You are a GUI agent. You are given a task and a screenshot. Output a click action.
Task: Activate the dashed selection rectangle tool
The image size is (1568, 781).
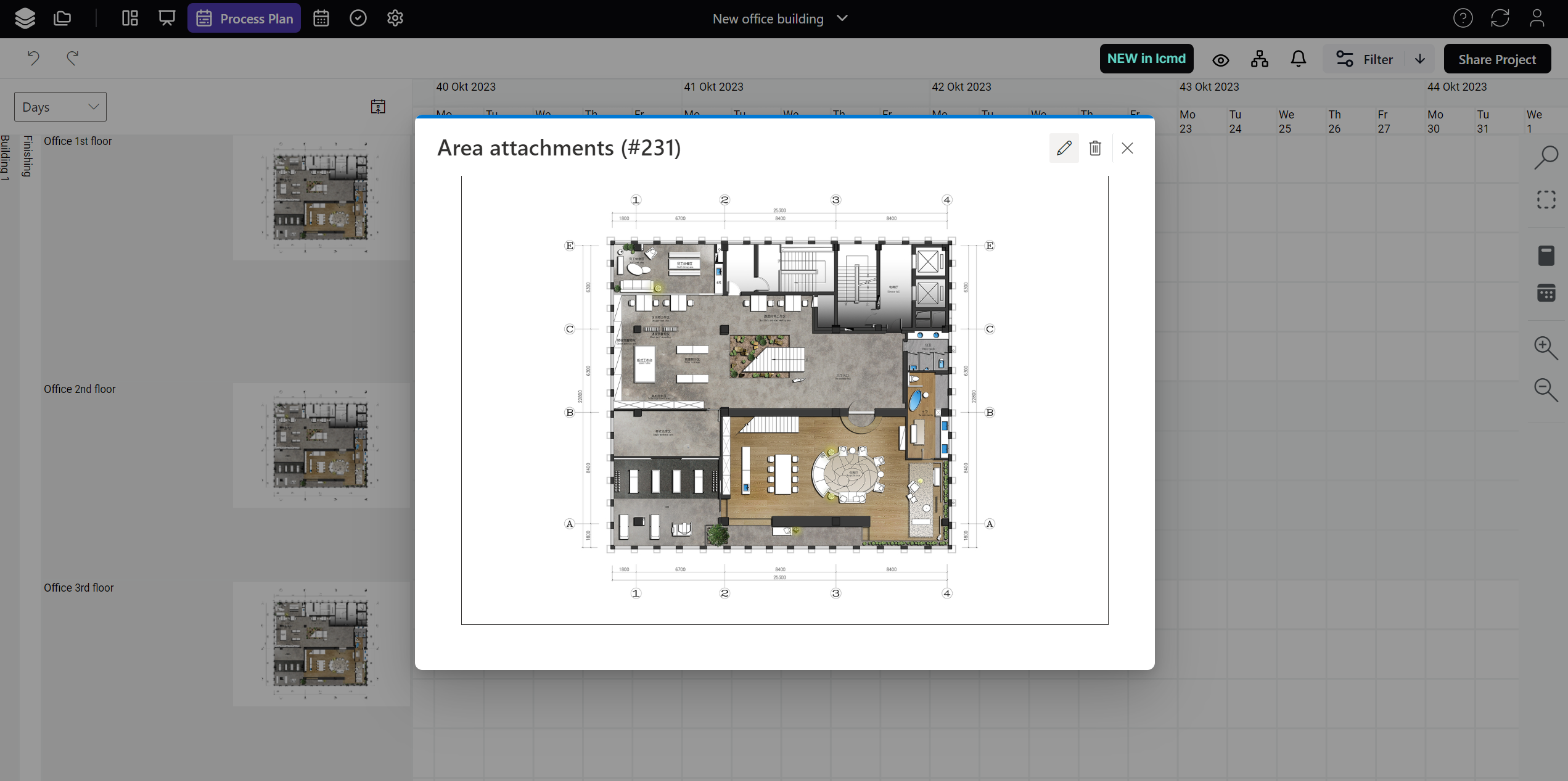click(1546, 200)
